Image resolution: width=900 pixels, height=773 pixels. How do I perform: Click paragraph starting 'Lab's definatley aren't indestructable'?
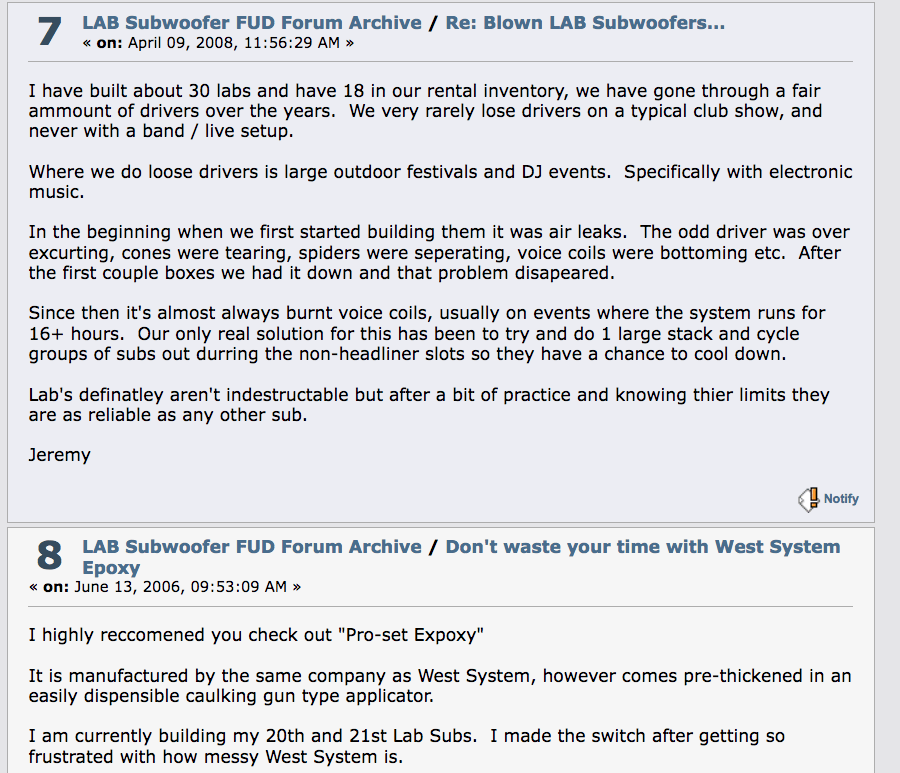[x=429, y=405]
